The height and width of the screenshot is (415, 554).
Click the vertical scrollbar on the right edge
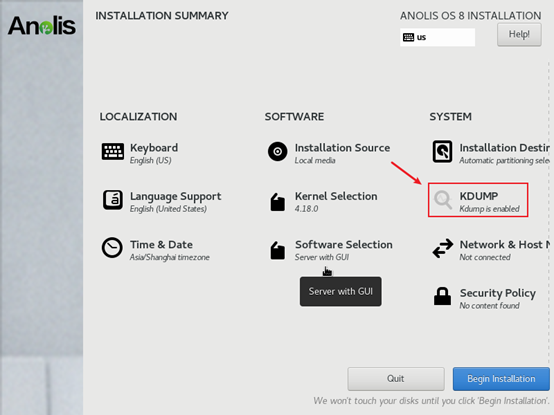[x=549, y=212]
